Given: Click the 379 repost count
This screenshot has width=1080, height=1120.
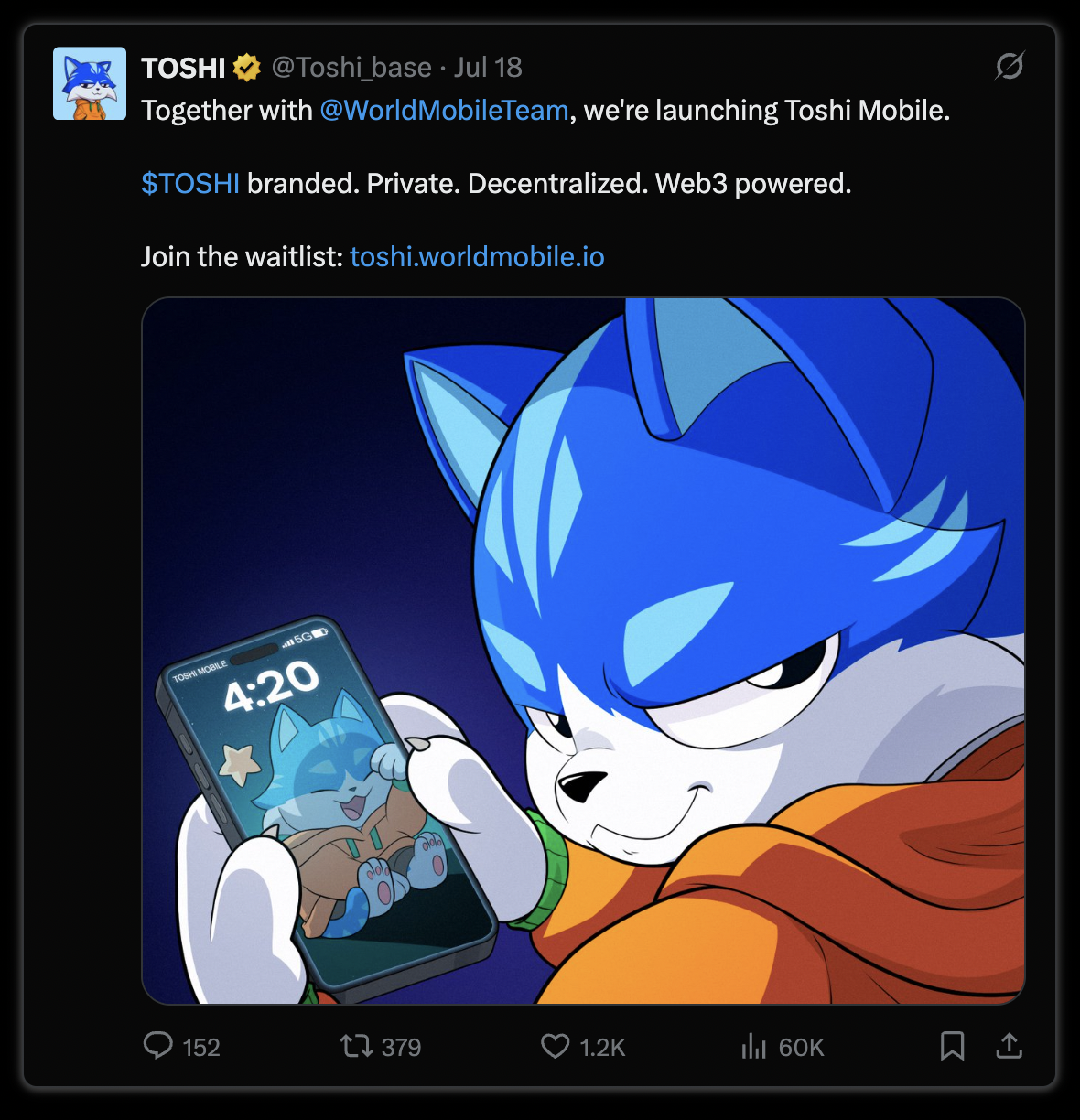Looking at the screenshot, I should pyautogui.click(x=401, y=1047).
